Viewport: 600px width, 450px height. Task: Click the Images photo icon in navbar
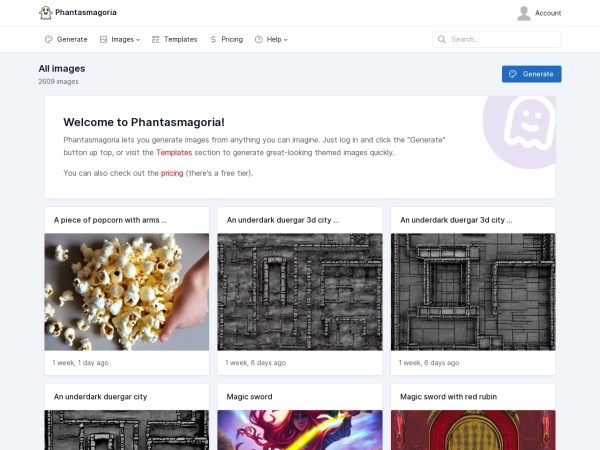(103, 39)
